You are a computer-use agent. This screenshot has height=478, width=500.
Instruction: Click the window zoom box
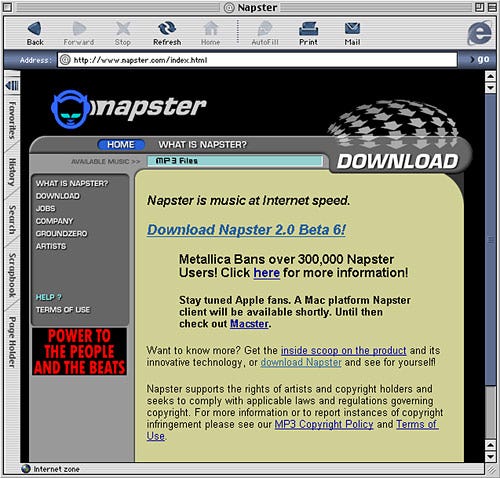click(479, 7)
